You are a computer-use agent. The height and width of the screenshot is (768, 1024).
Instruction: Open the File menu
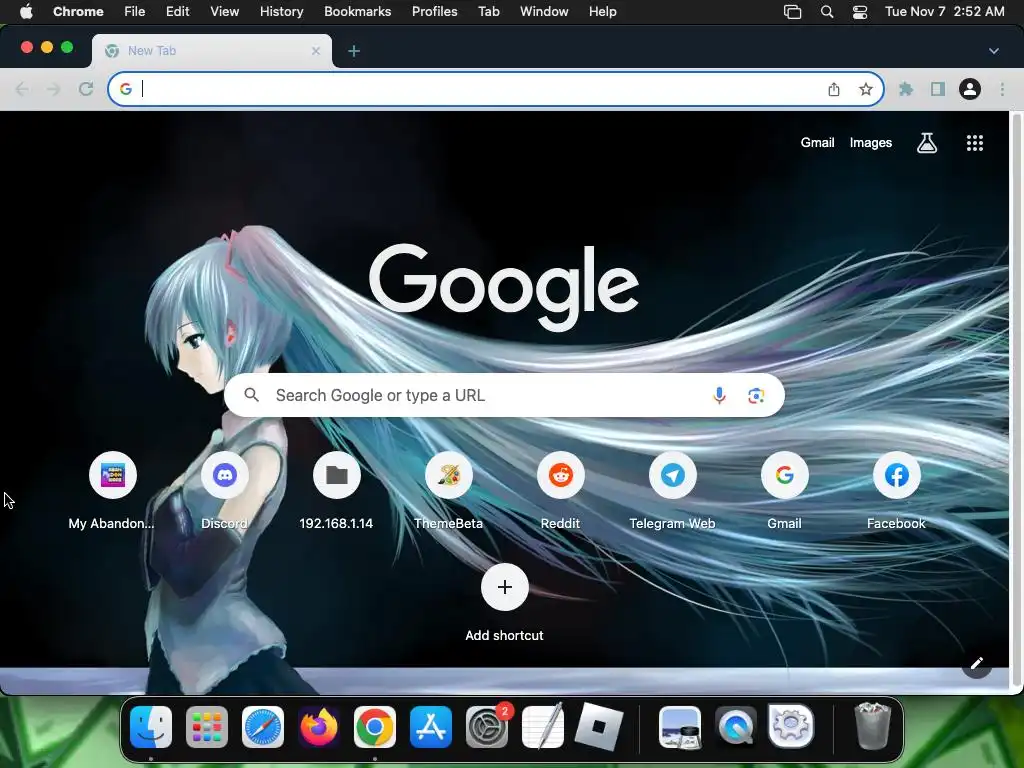(x=135, y=11)
